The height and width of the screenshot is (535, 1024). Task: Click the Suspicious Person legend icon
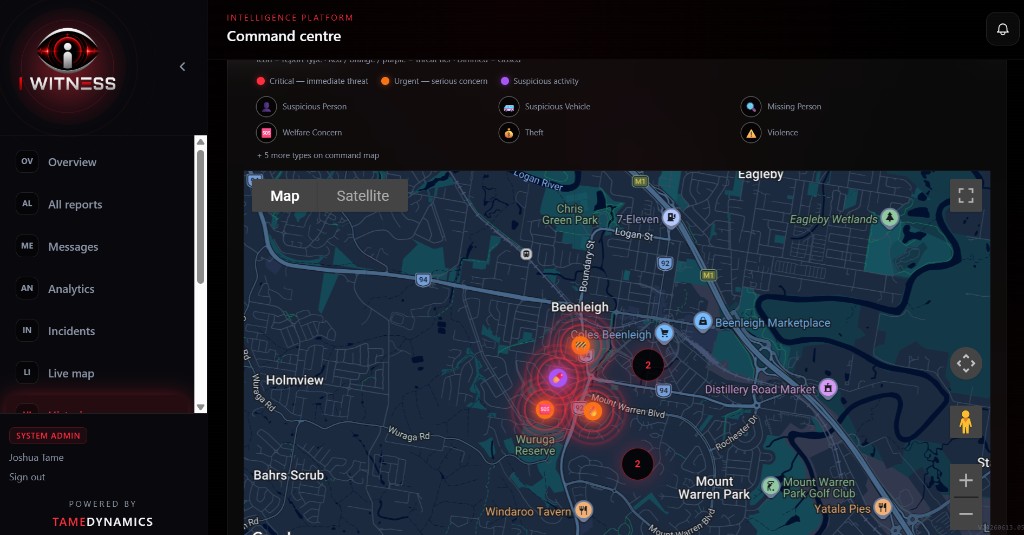(x=266, y=106)
